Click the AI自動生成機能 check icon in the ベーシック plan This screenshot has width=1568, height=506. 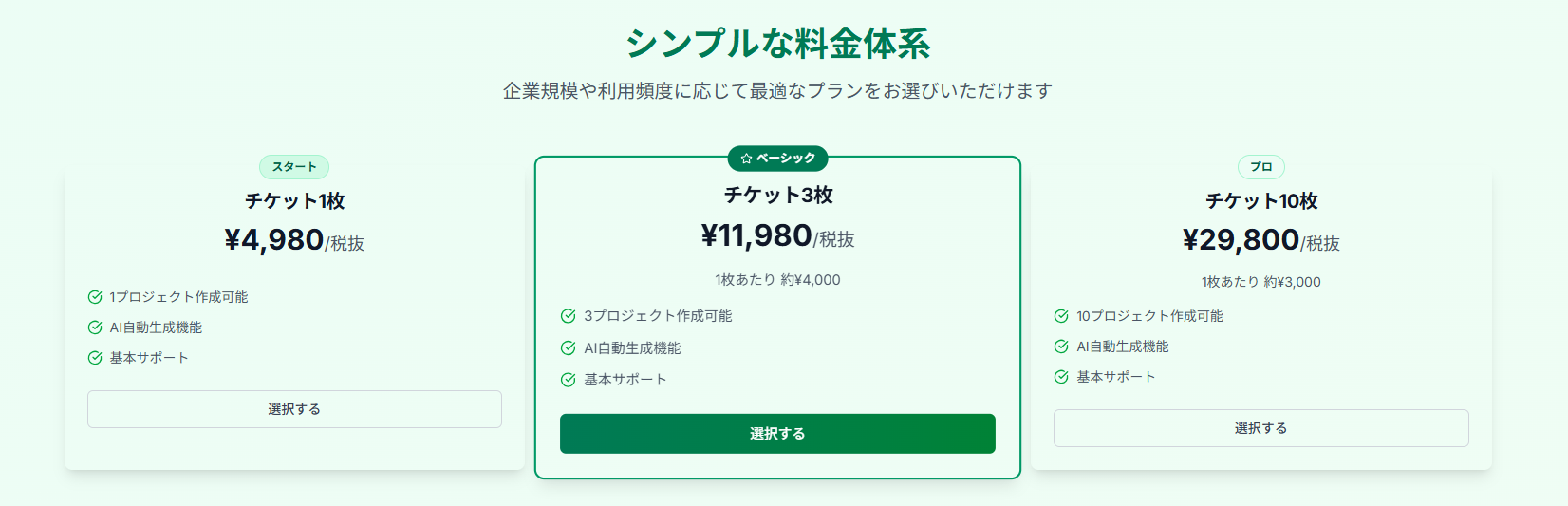click(x=569, y=348)
